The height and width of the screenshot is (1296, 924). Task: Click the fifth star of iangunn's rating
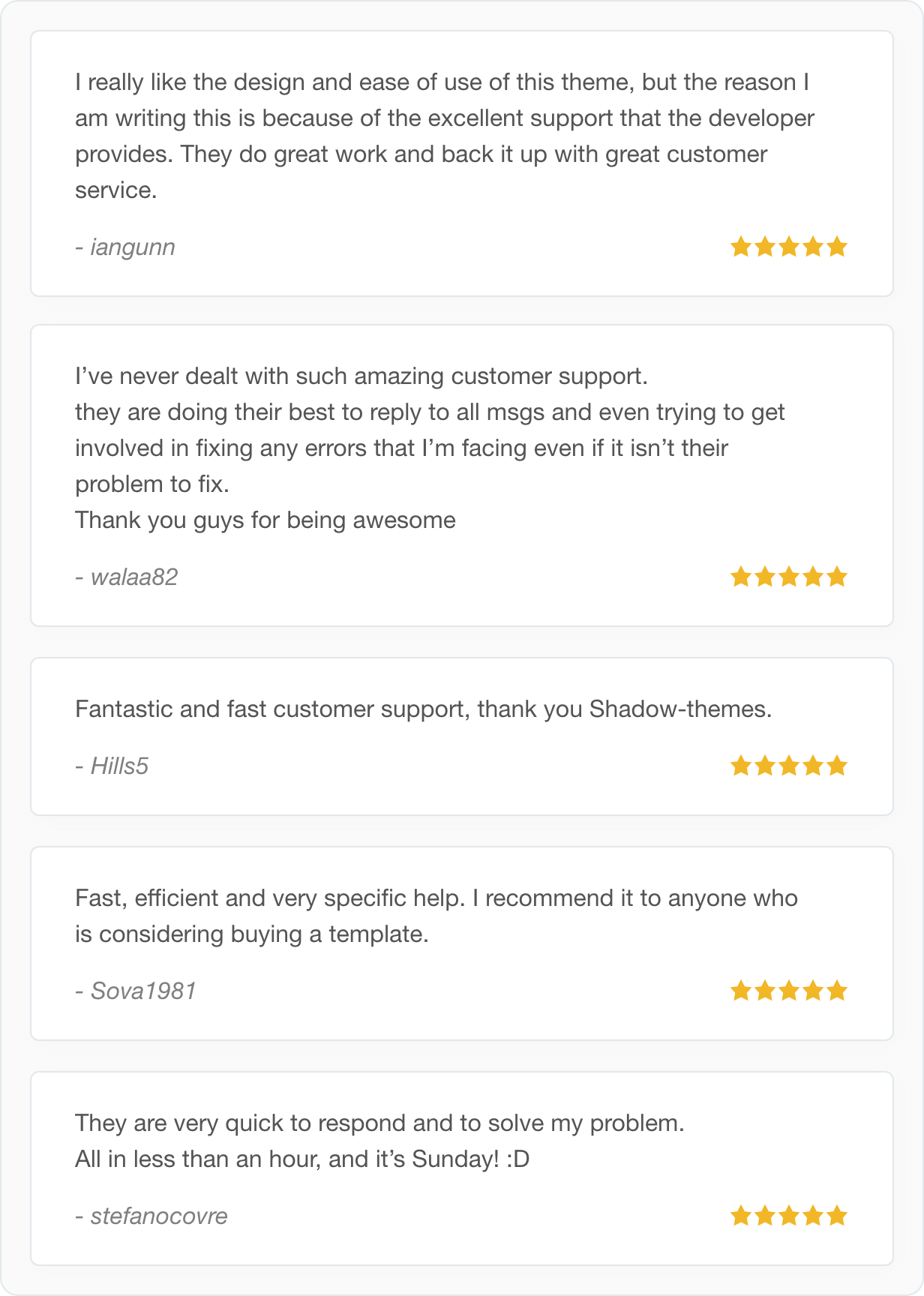coord(837,247)
